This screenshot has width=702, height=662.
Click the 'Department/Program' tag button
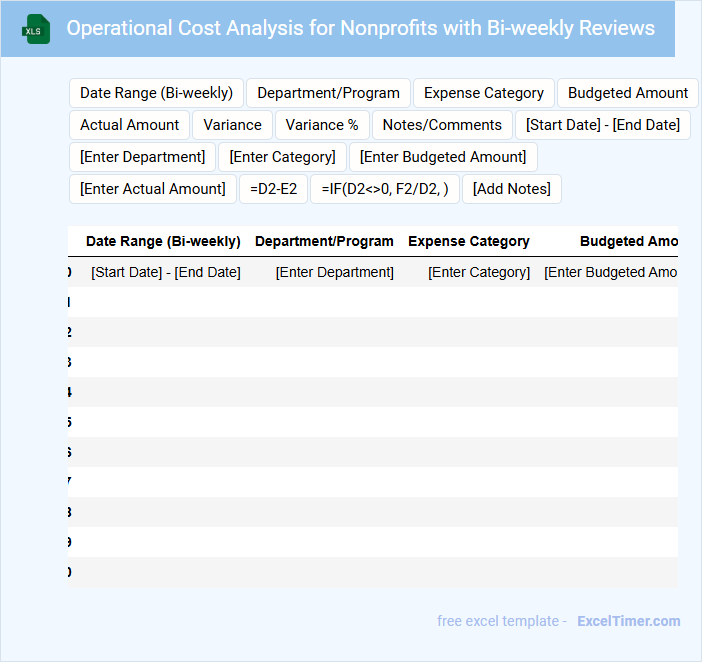click(x=328, y=93)
